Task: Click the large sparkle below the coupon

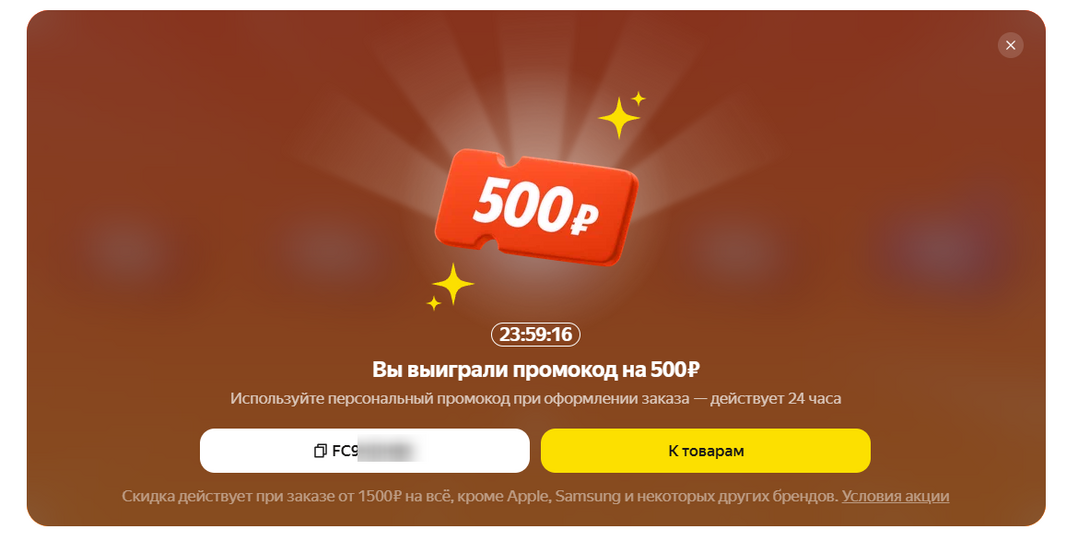Action: [453, 284]
